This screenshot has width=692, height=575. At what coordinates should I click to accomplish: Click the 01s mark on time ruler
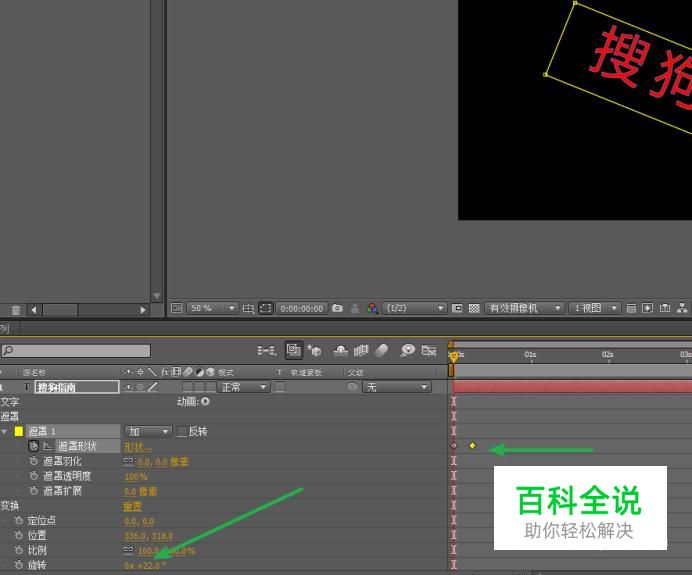530,355
